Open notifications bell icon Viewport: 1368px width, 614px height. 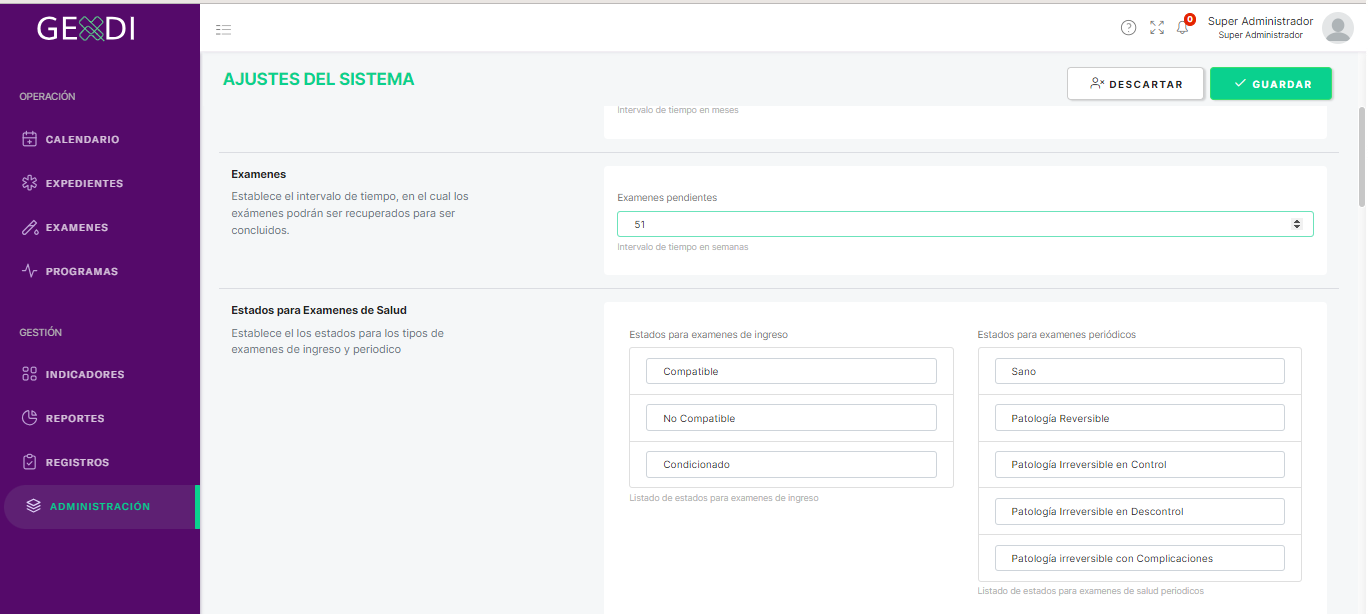point(1183,28)
